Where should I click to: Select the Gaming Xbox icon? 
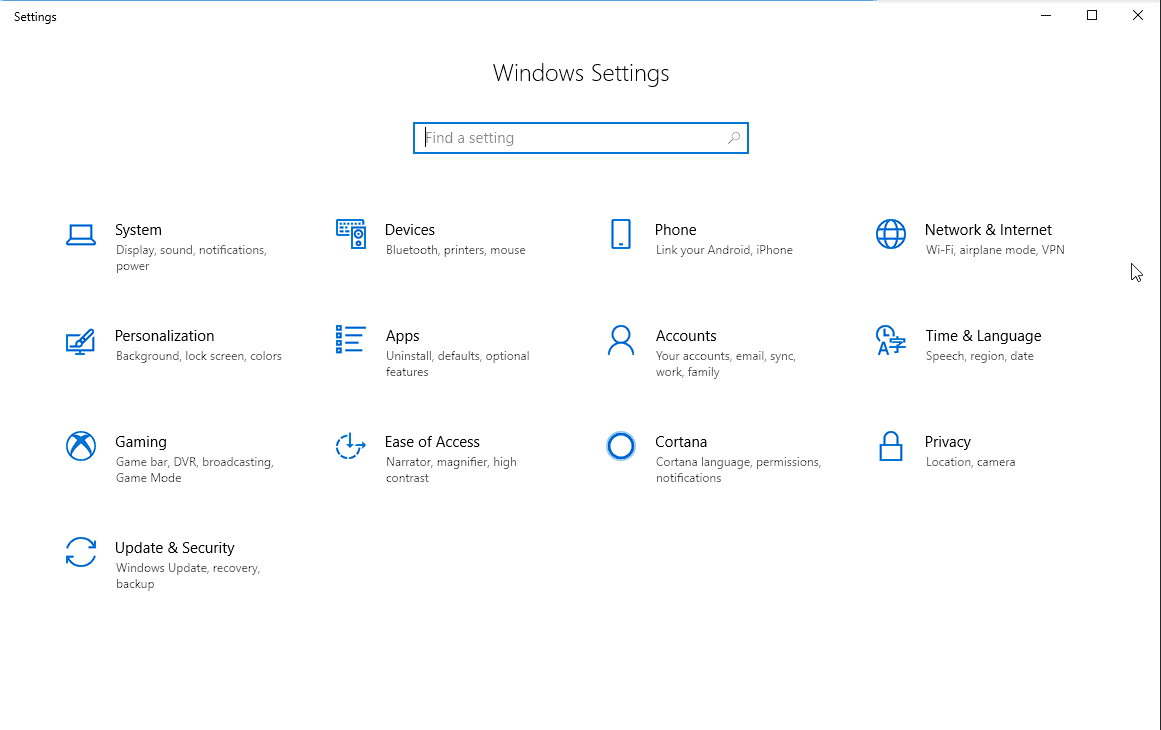tap(81, 447)
